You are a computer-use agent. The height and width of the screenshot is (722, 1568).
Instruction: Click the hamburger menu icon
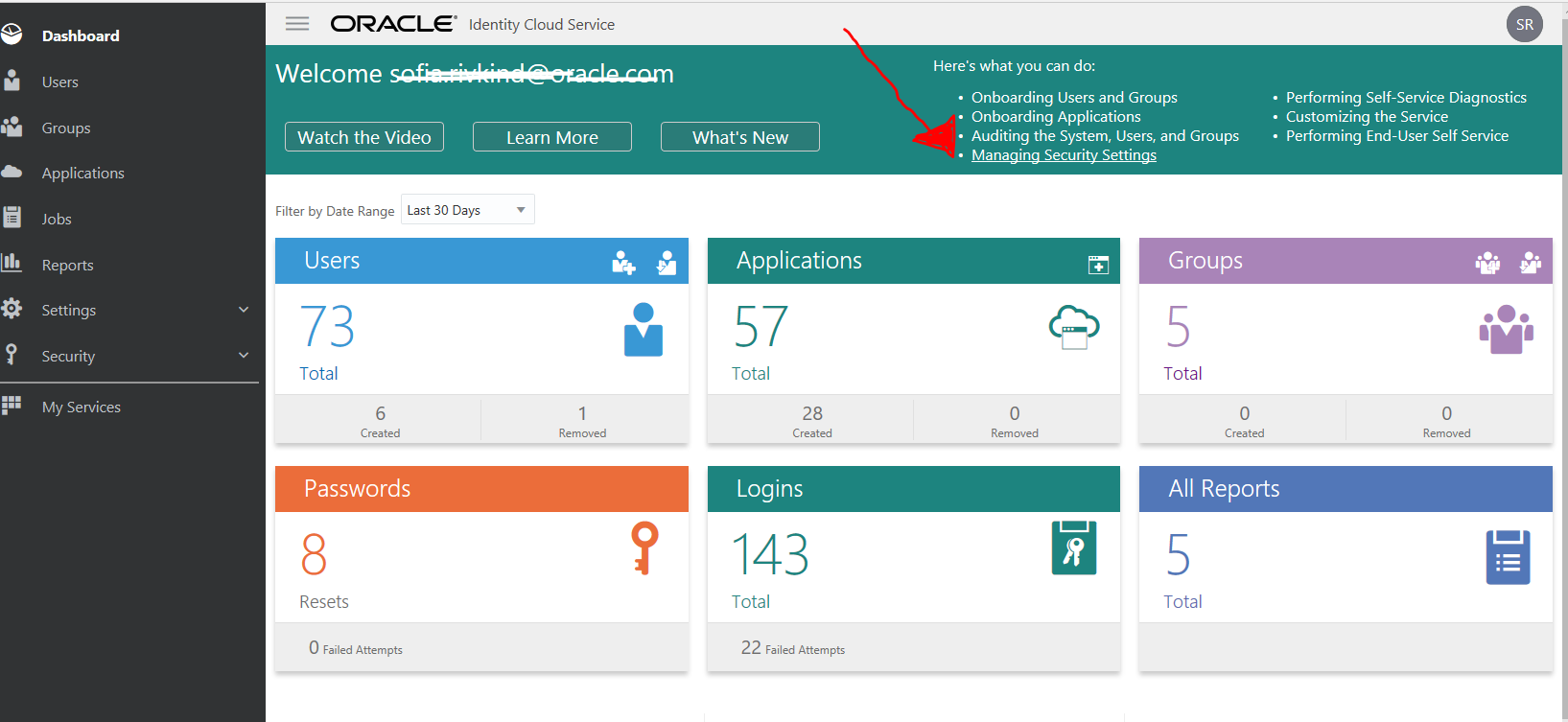point(297,24)
